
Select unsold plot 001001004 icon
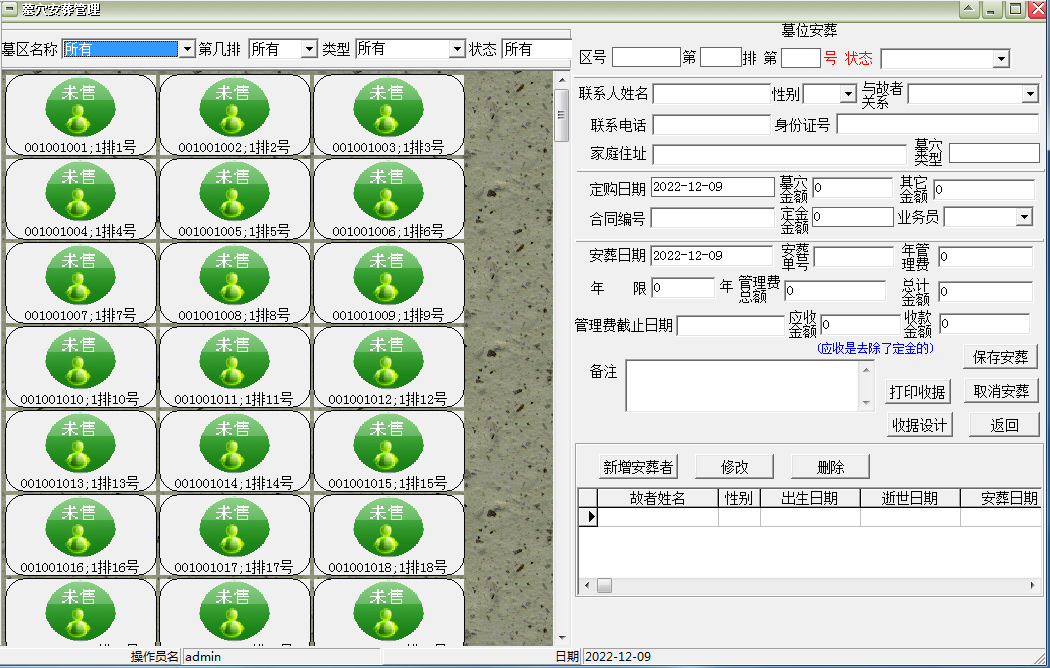(80, 191)
